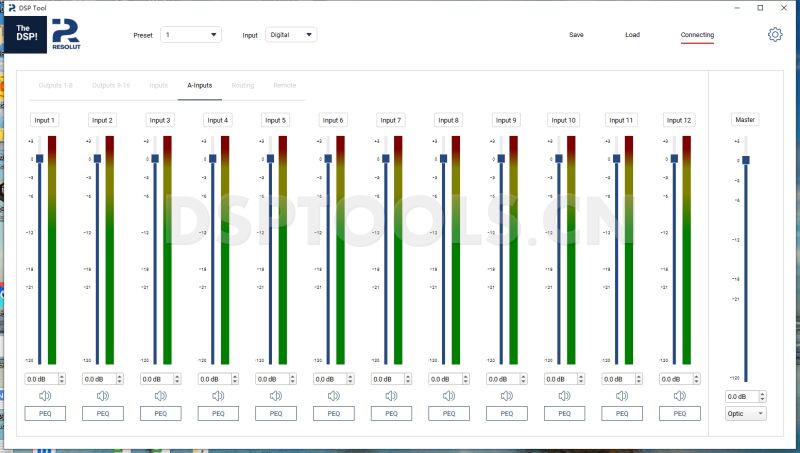800x453 pixels.
Task: Mute Input 1 with speaker icon
Action: pos(45,396)
